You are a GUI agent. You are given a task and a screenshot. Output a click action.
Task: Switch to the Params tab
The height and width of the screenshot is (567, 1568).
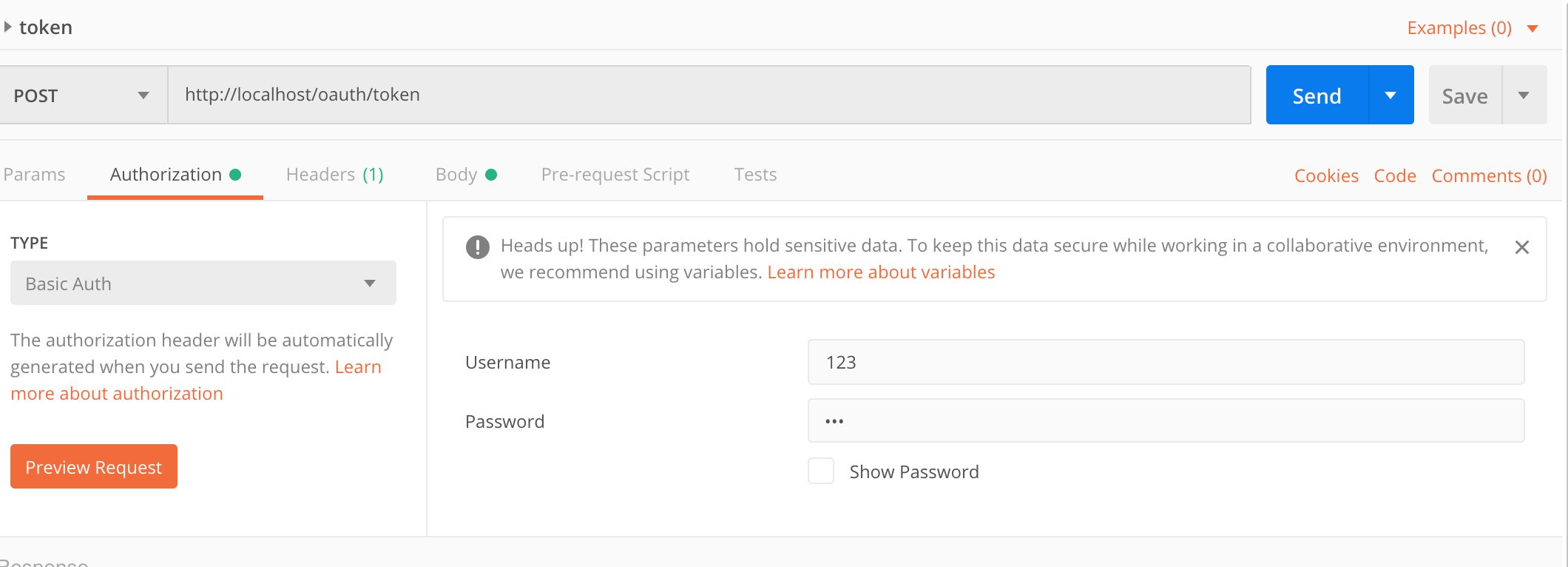click(34, 175)
